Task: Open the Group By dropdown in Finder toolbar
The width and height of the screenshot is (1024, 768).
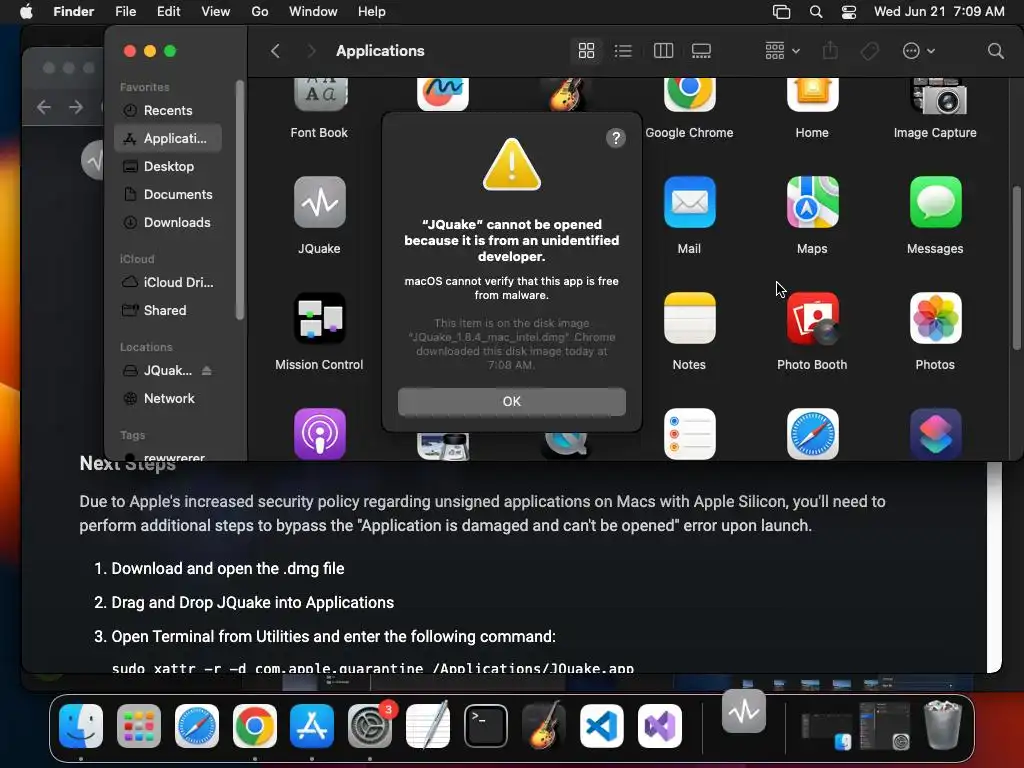Action: point(782,51)
